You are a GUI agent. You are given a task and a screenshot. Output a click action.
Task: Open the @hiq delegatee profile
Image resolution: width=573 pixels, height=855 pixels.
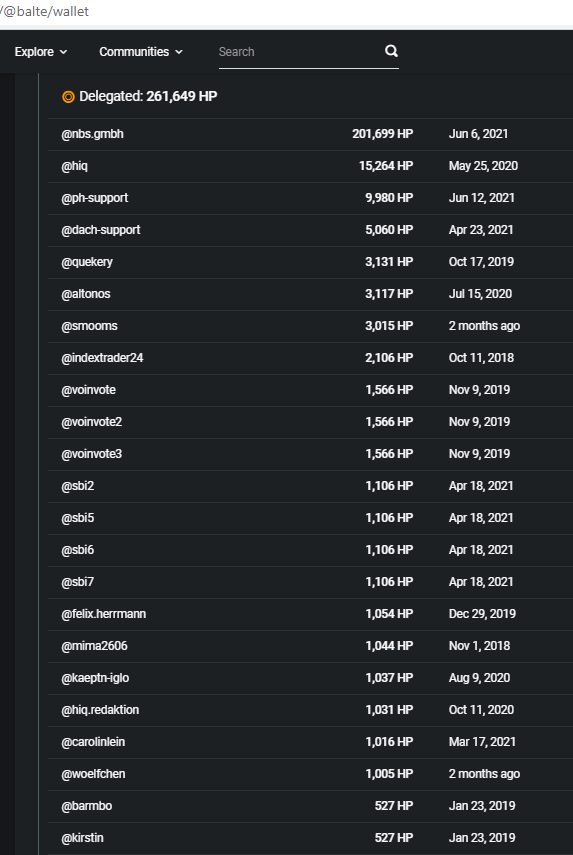coord(74,166)
